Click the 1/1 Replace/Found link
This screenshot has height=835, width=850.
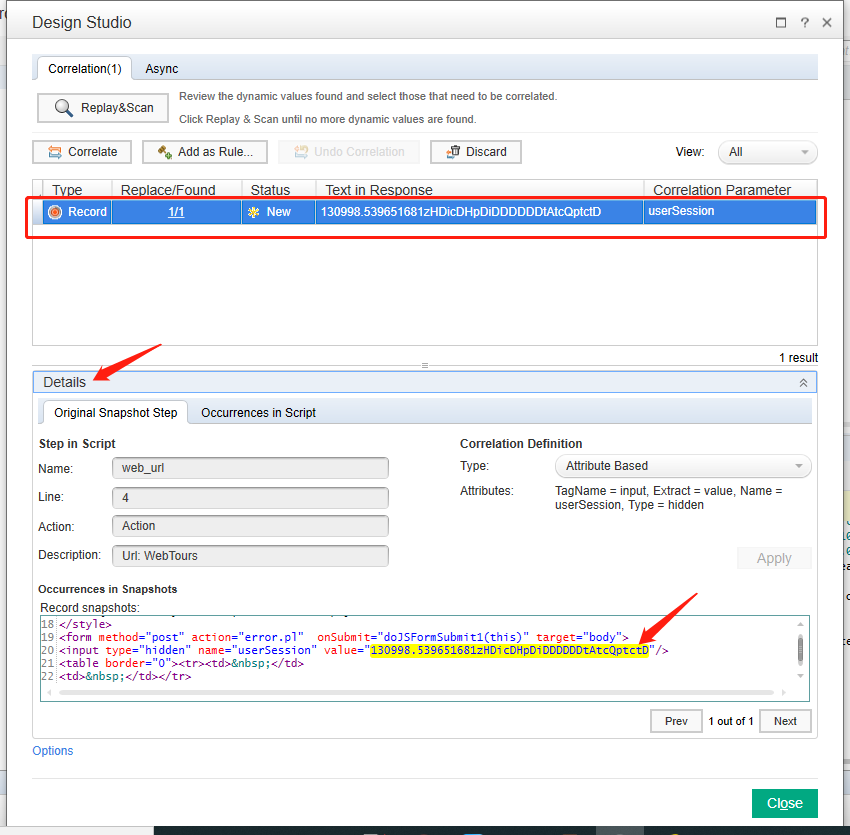pyautogui.click(x=176, y=212)
